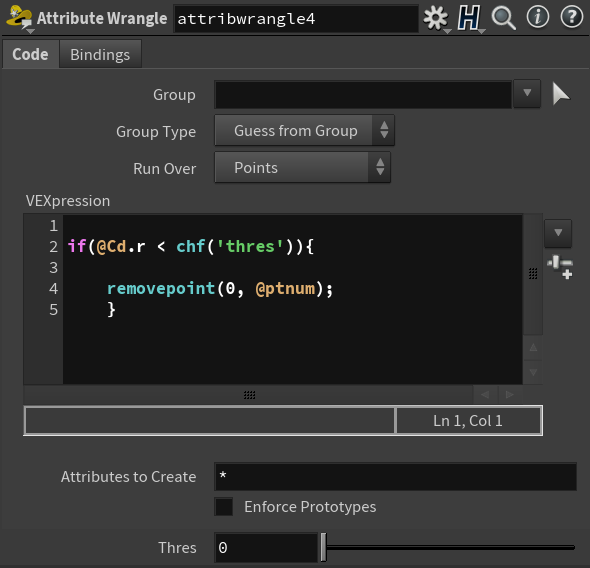This screenshot has width=590, height=568.
Task: Click the VEXpression label
Action: pos(68,201)
